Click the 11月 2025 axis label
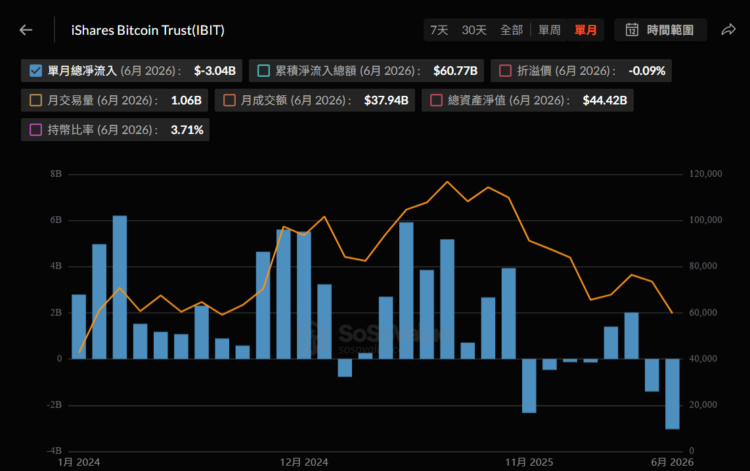Screen dimensions: 750x471 pyautogui.click(x=529, y=462)
